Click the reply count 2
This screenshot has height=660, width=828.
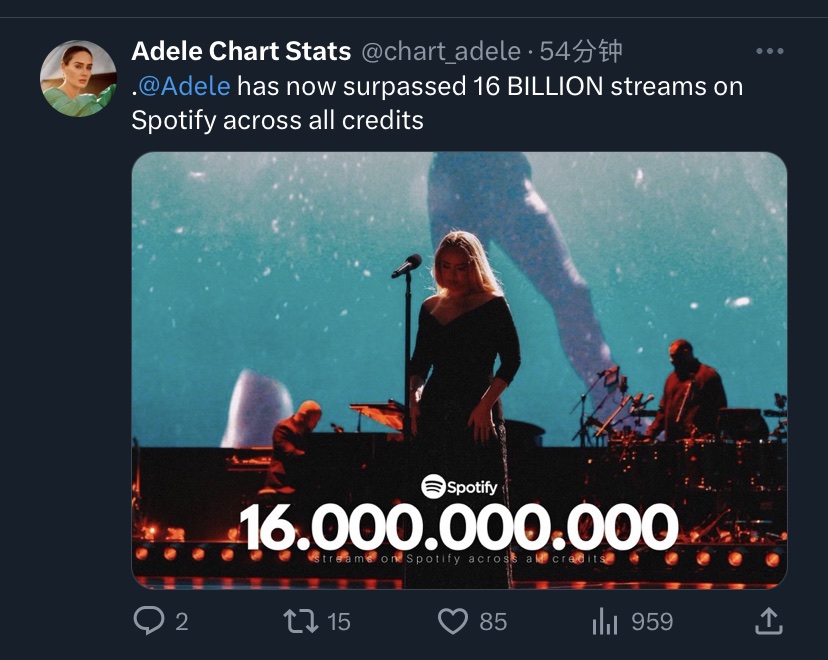click(x=181, y=622)
